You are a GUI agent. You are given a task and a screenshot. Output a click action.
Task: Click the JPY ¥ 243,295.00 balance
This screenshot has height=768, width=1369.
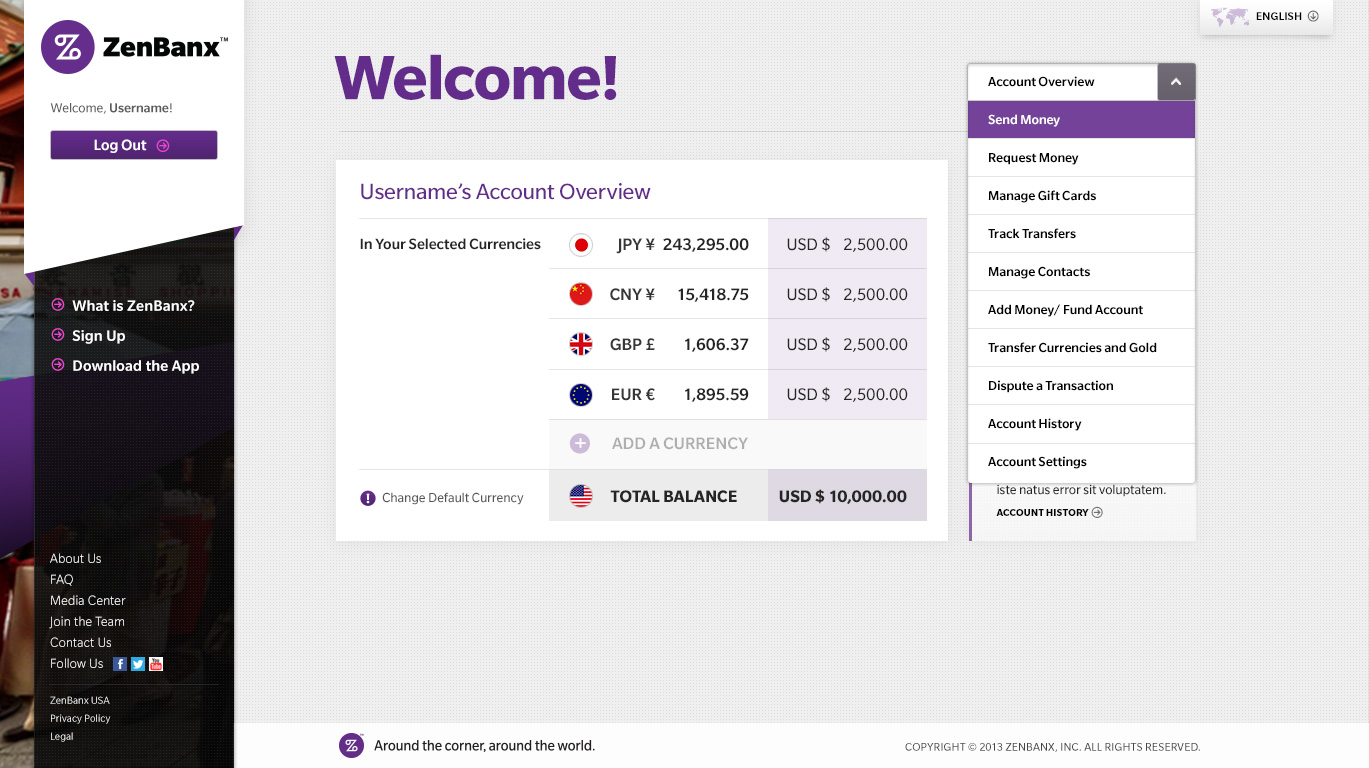tap(683, 244)
